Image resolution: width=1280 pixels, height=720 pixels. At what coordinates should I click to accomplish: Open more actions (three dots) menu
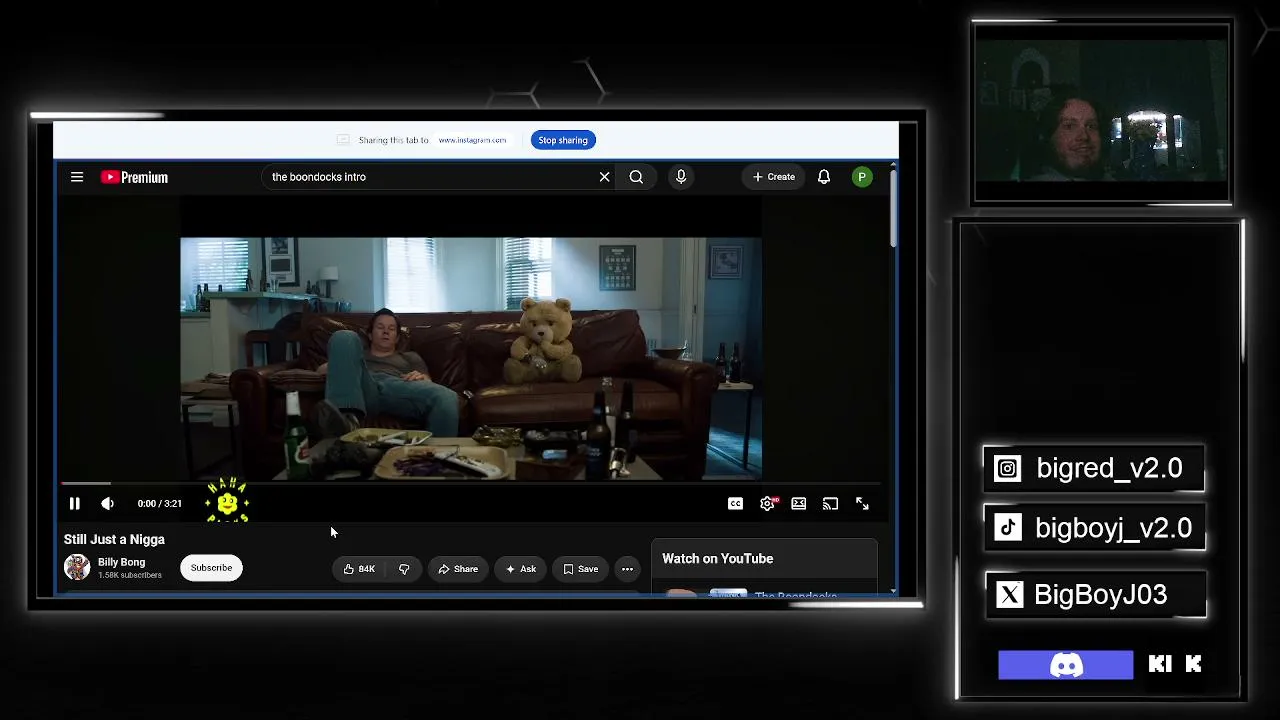[627, 569]
